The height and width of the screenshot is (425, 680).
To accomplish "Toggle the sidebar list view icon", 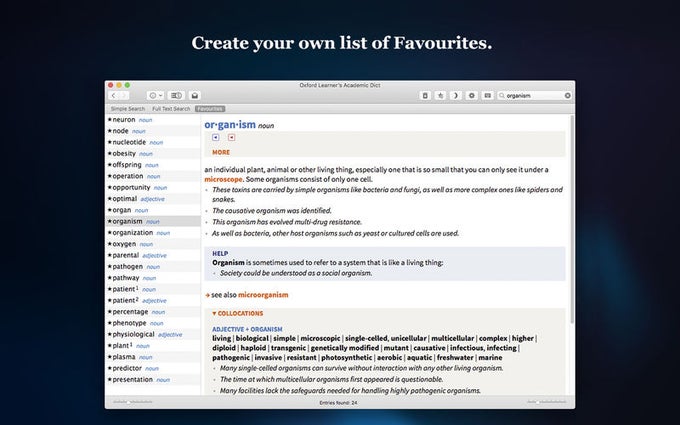I will [176, 95].
